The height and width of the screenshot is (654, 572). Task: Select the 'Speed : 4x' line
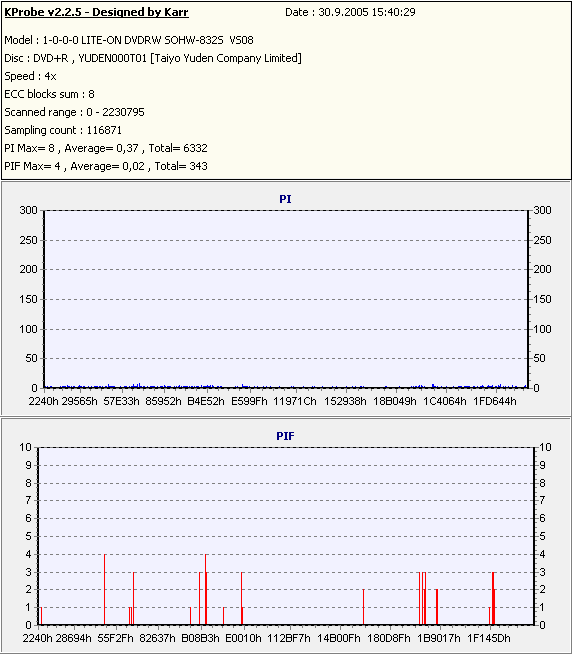[30, 76]
